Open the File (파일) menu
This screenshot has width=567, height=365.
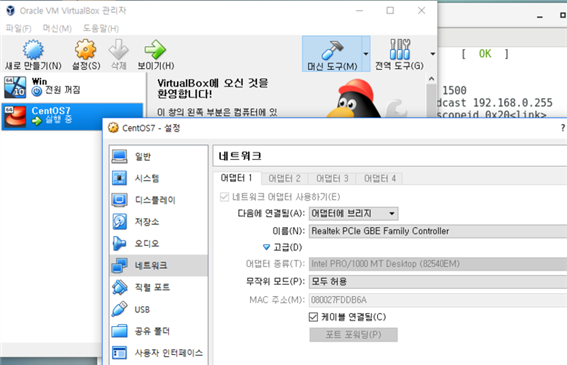(x=18, y=28)
